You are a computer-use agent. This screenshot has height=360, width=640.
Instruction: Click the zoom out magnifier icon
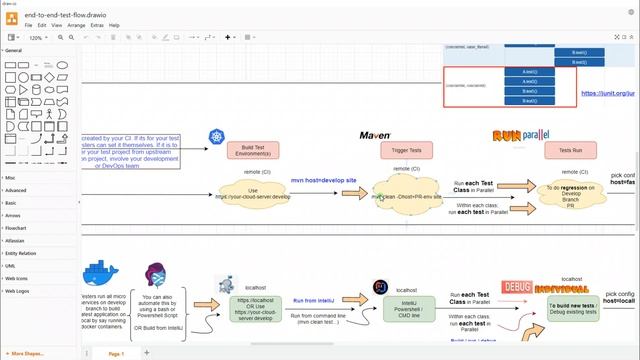[71, 37]
